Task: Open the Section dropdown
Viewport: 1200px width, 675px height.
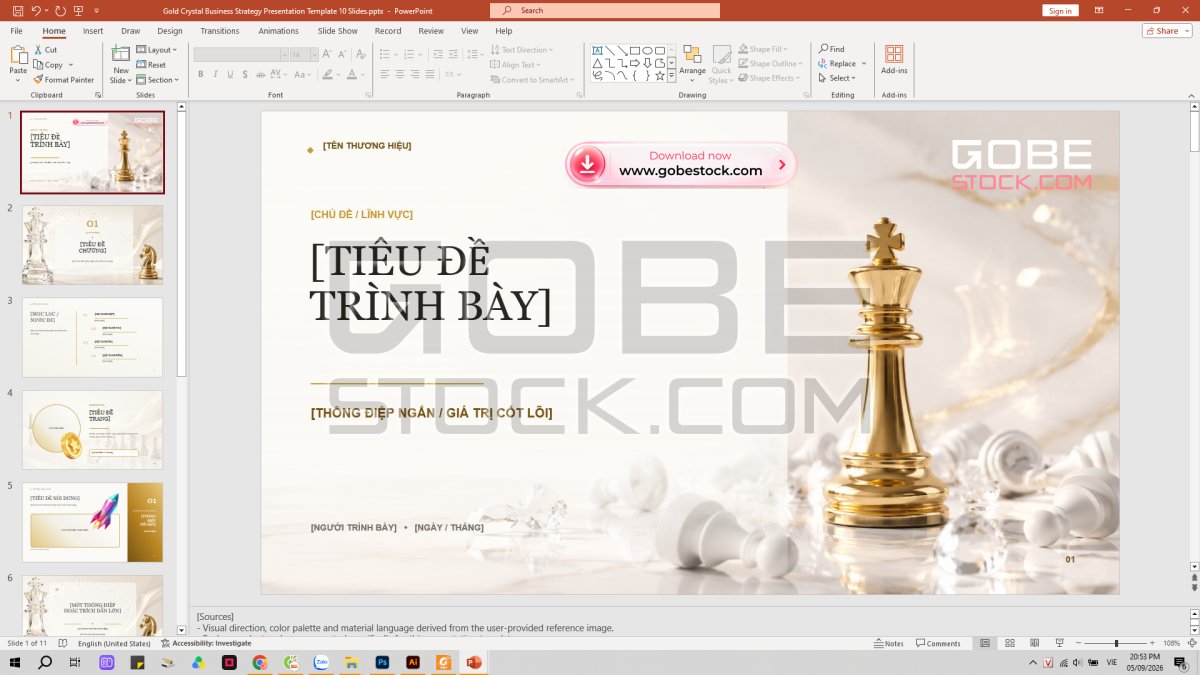Action: pyautogui.click(x=157, y=80)
